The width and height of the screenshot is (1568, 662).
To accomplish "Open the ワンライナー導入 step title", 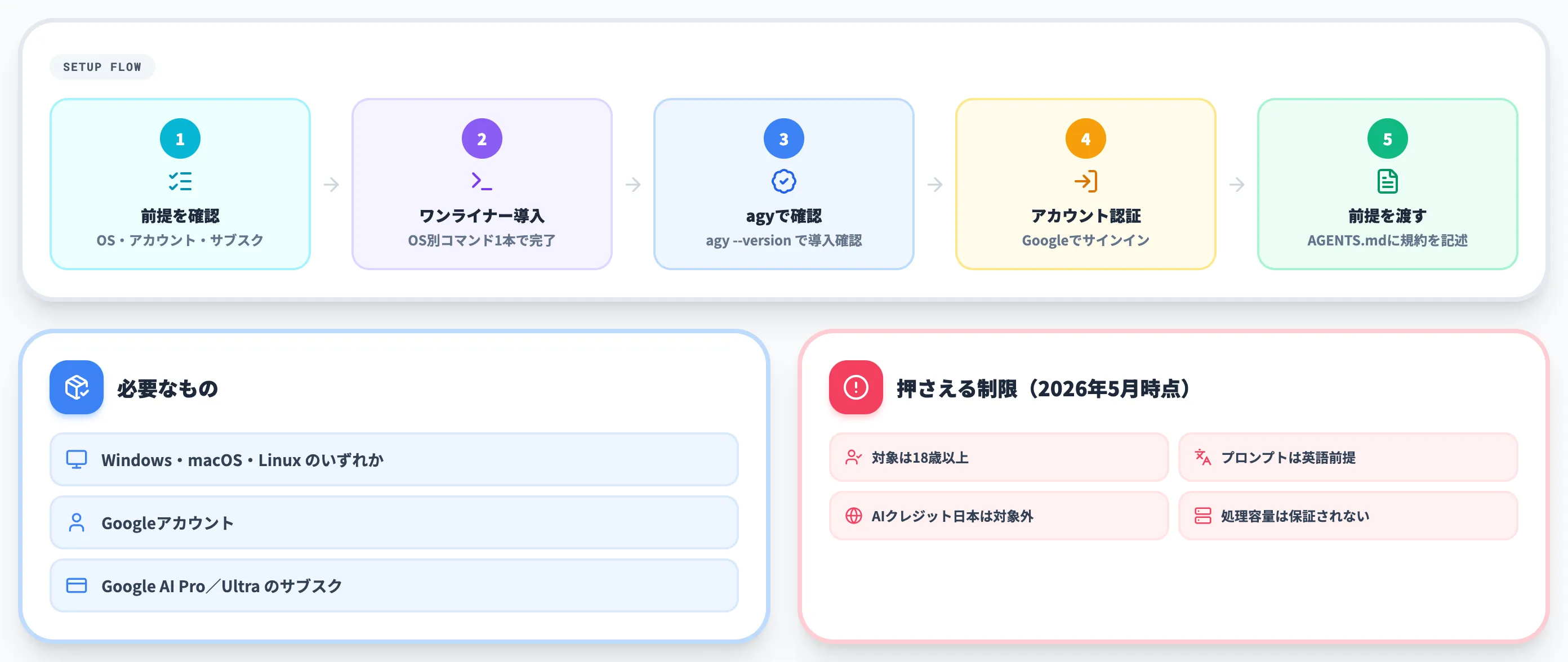I will 482,216.
